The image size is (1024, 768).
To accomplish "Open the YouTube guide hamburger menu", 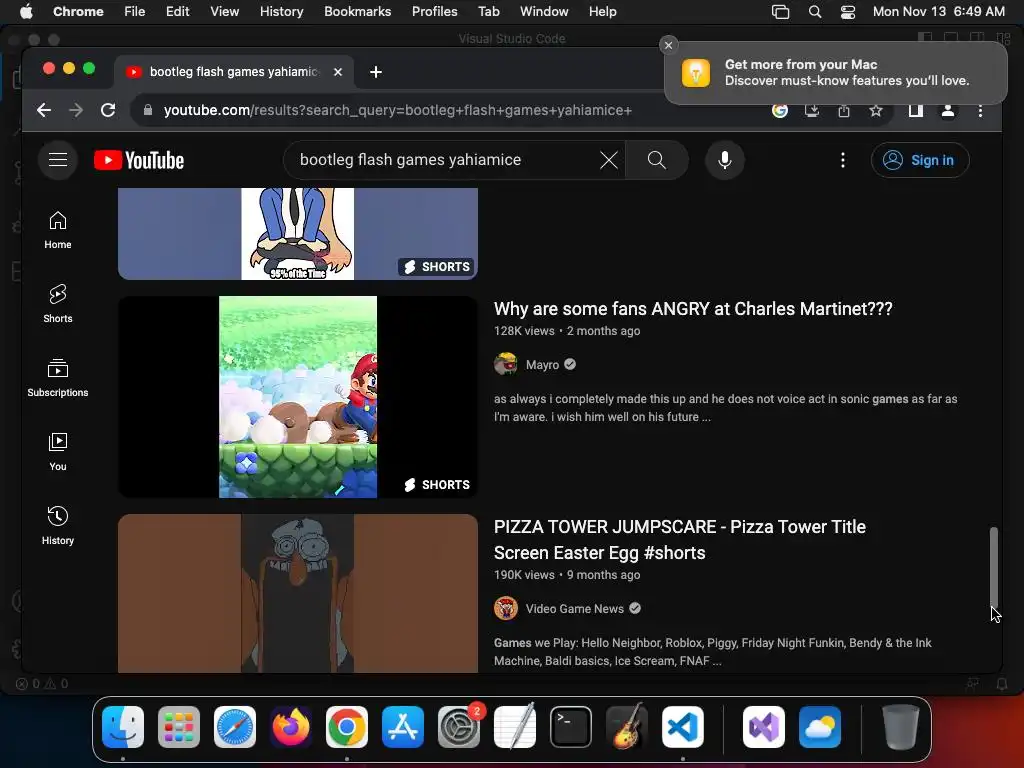I will tap(58, 160).
